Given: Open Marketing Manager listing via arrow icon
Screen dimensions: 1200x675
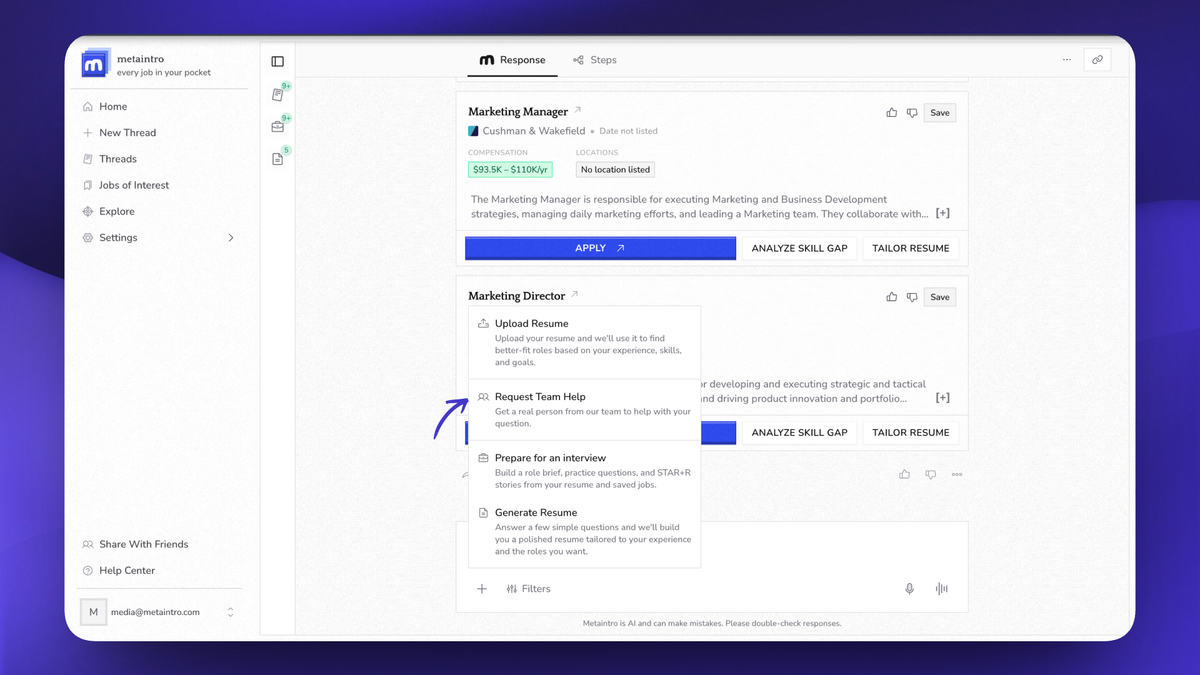Looking at the screenshot, I should [x=577, y=110].
